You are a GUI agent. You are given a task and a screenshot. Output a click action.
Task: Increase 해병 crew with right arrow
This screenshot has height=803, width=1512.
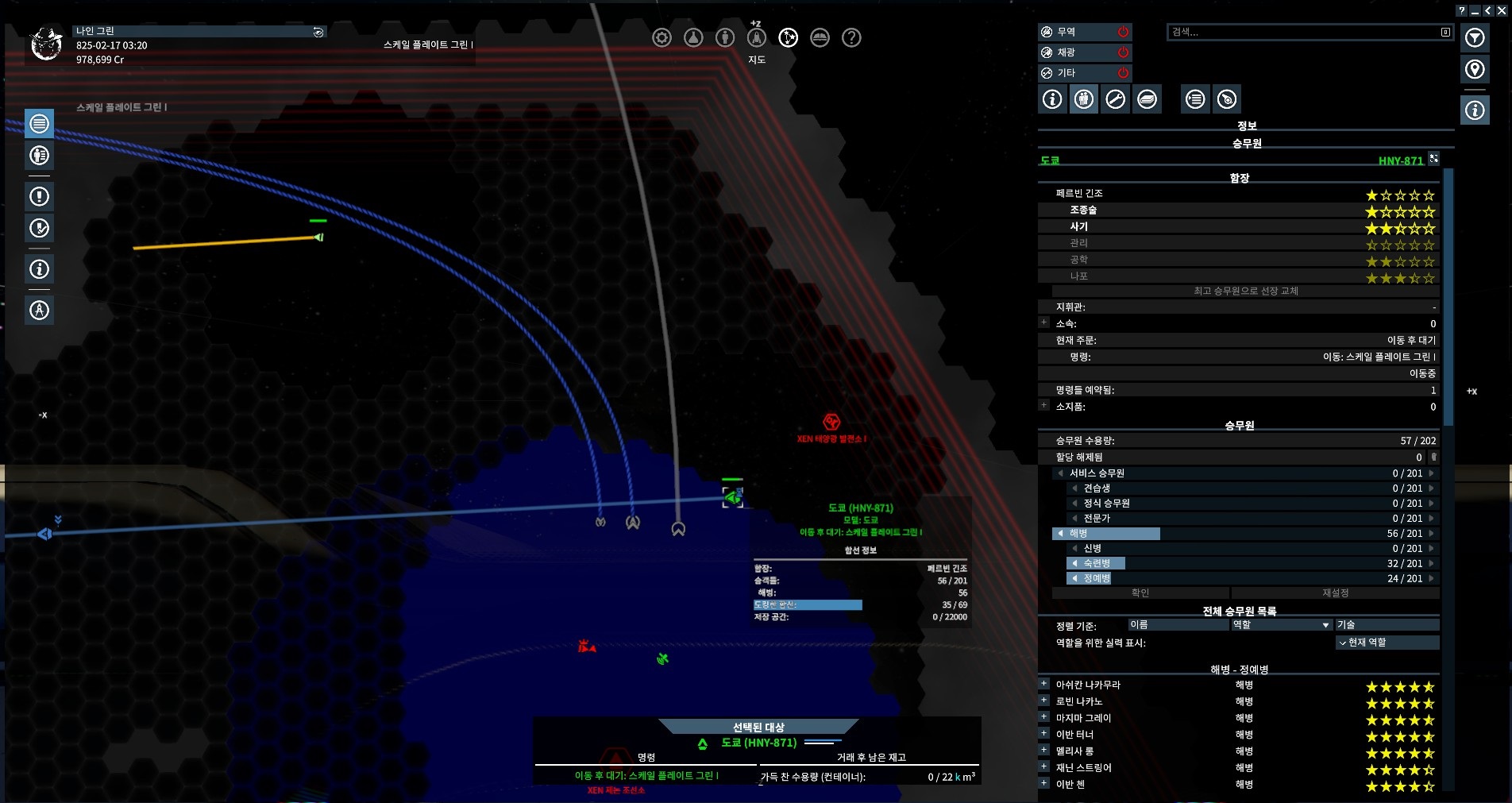1432,534
